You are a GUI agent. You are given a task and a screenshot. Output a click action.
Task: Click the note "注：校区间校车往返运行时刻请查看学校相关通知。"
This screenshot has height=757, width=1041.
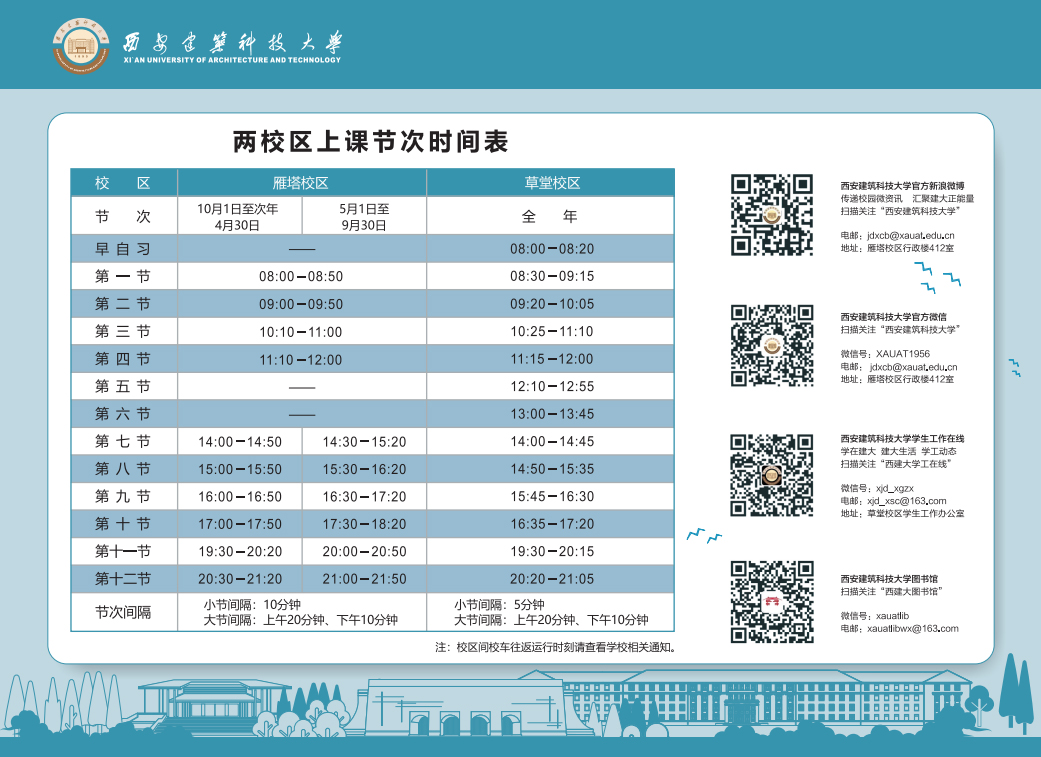(x=555, y=647)
